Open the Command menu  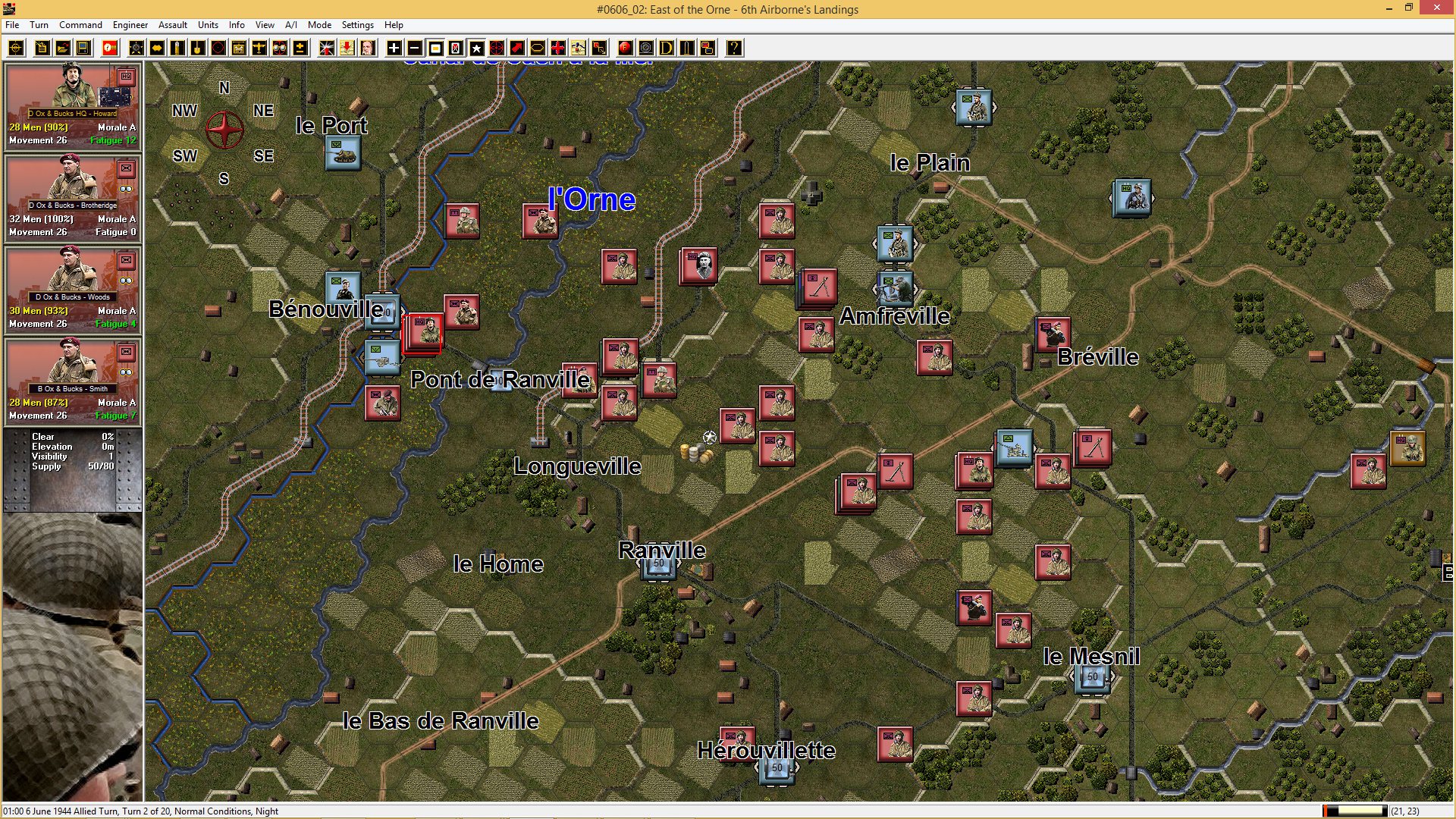tap(80, 24)
